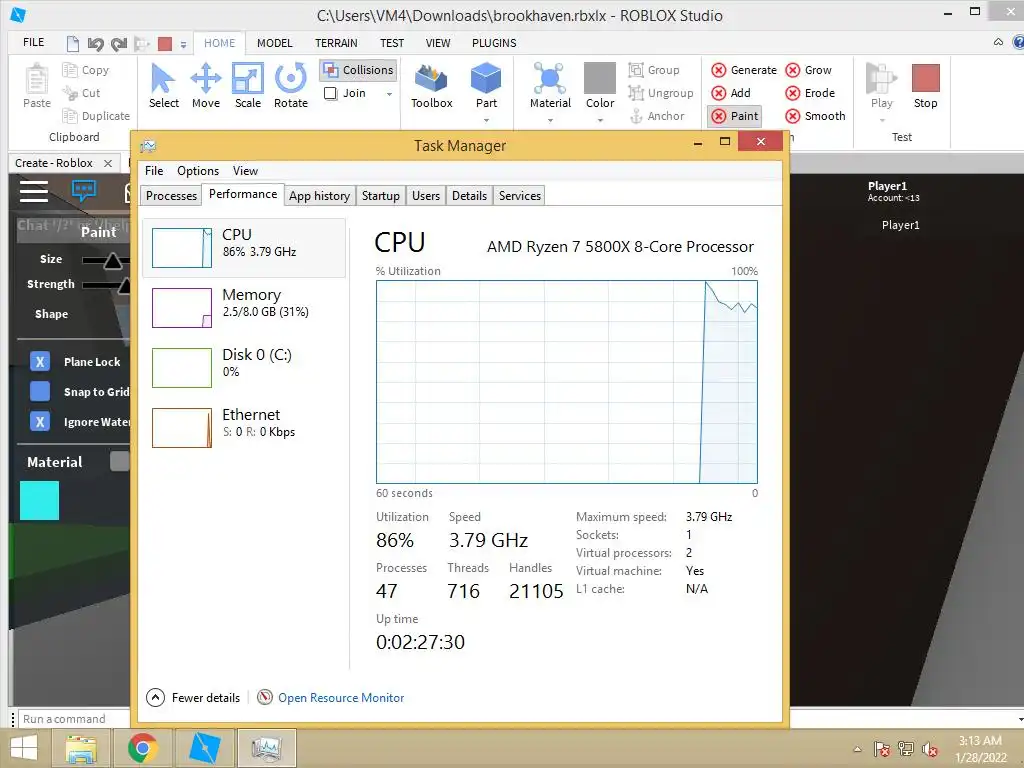Open the Toolbox panel
Screen dimensions: 1024x768
tap(432, 86)
